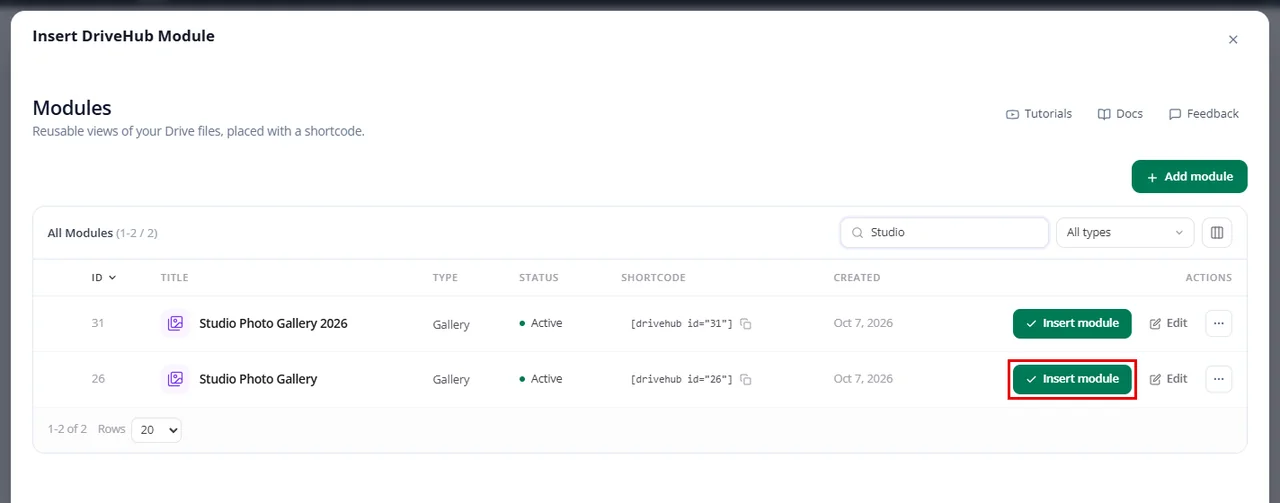Click the STATUS column header

[x=539, y=277]
